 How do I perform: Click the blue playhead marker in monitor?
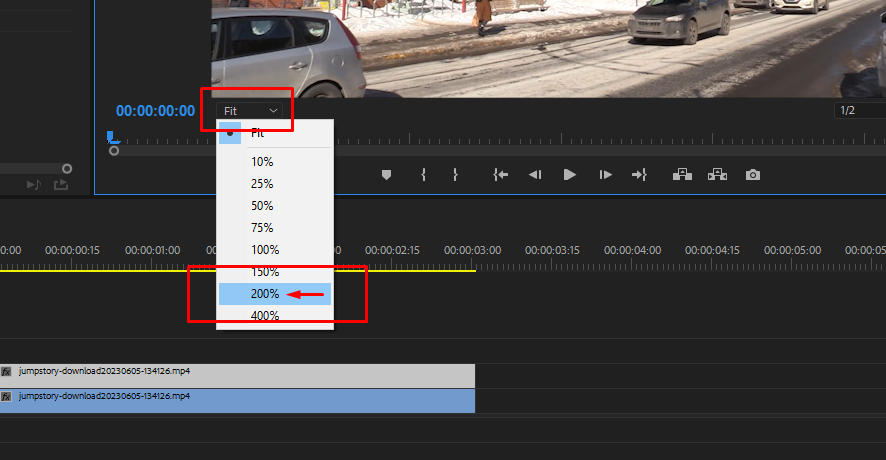click(112, 137)
